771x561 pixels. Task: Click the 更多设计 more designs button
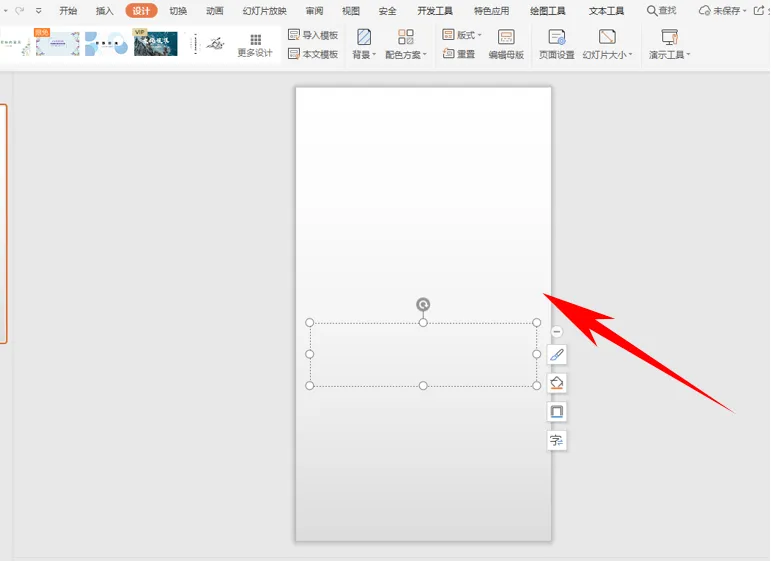click(x=255, y=46)
